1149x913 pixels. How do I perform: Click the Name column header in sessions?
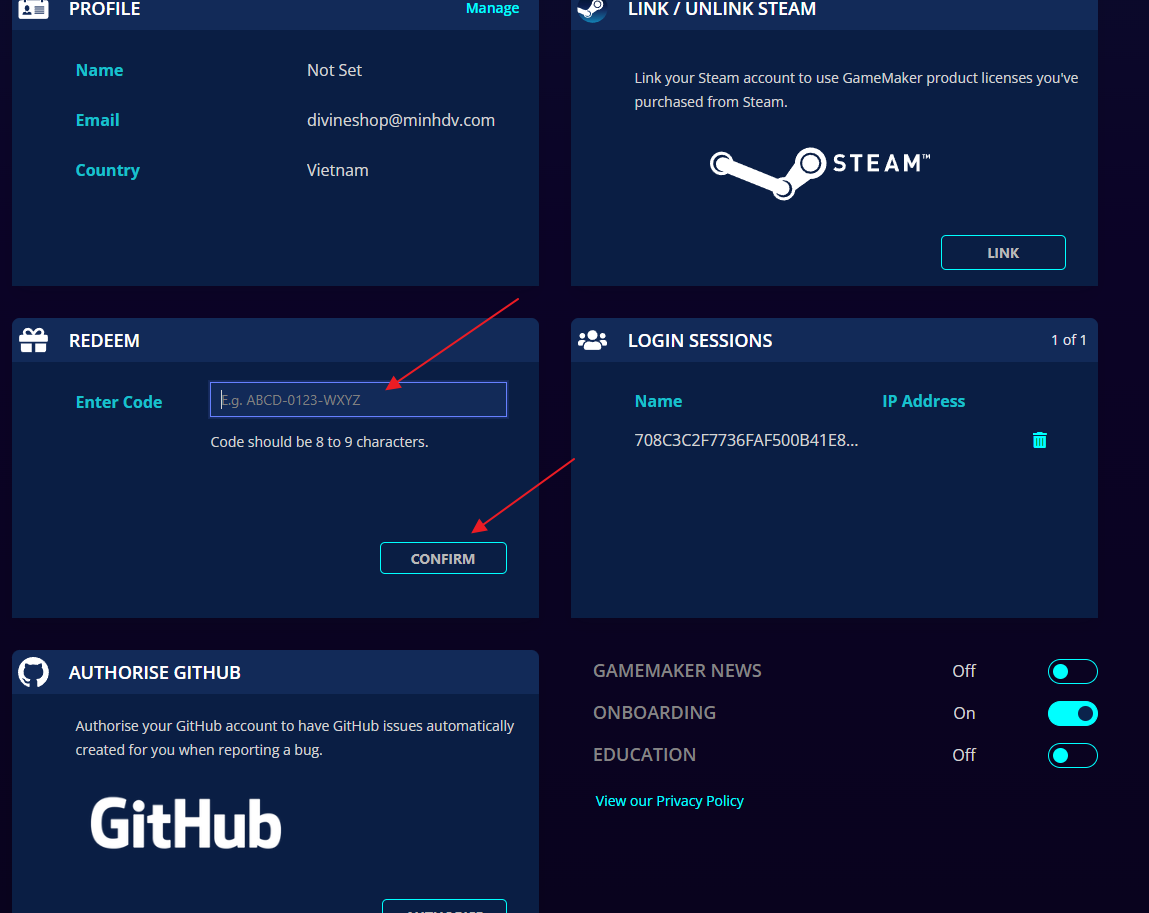[x=658, y=401]
